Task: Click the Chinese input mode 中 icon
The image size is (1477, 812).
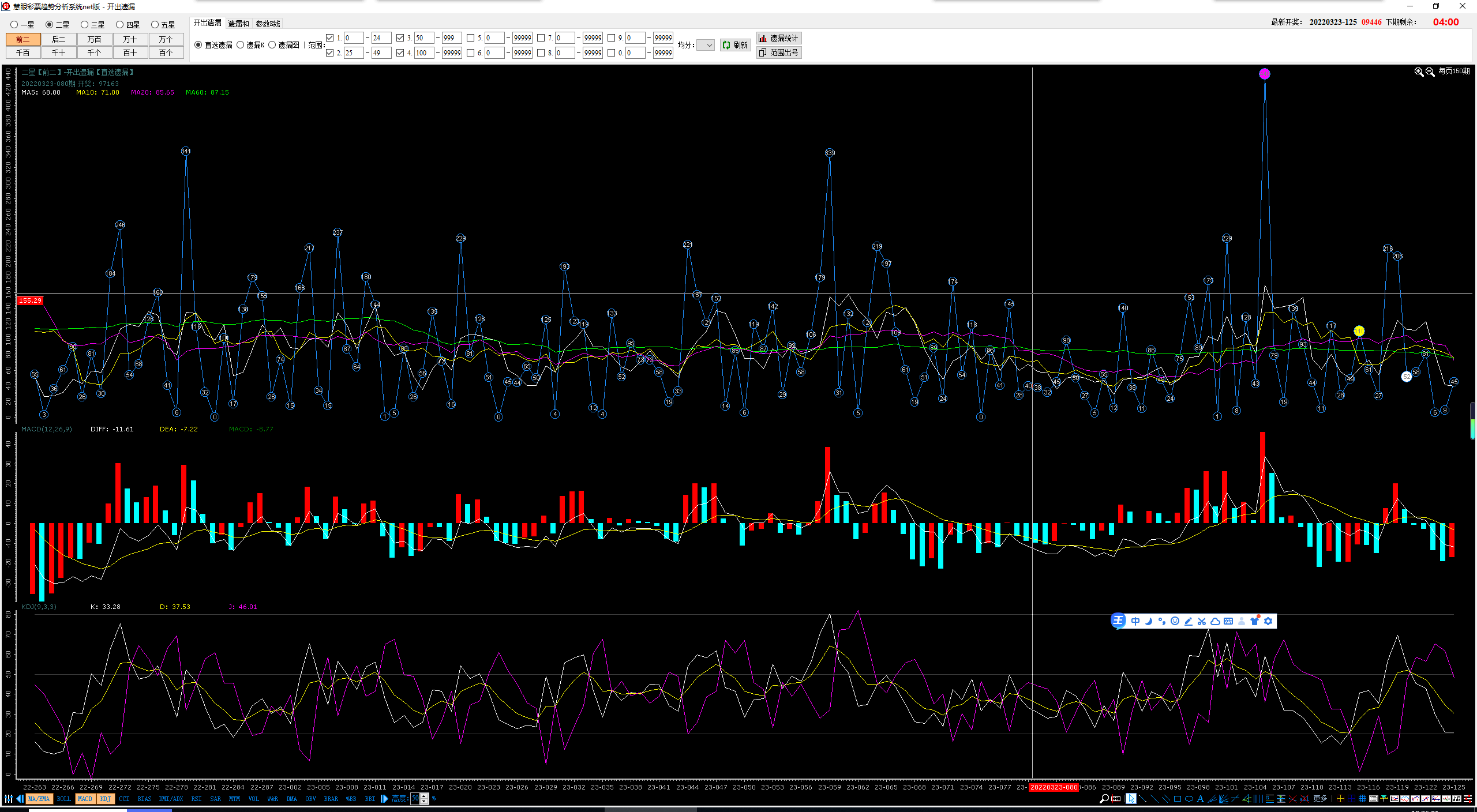Action: pos(1135,621)
